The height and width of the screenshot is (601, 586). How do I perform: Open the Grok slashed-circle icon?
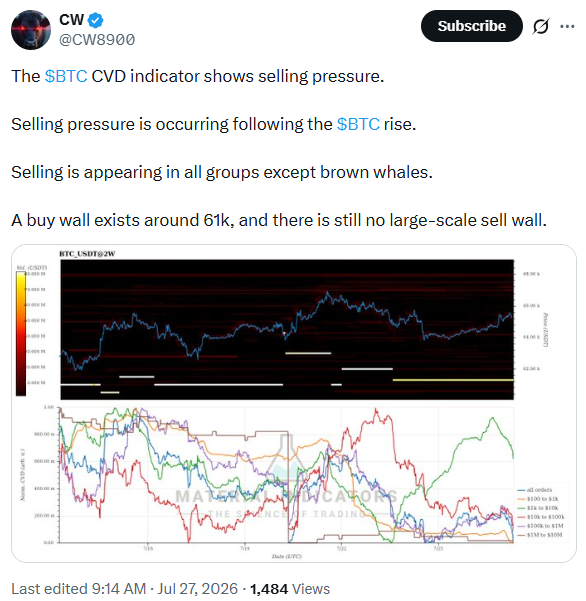tap(540, 26)
